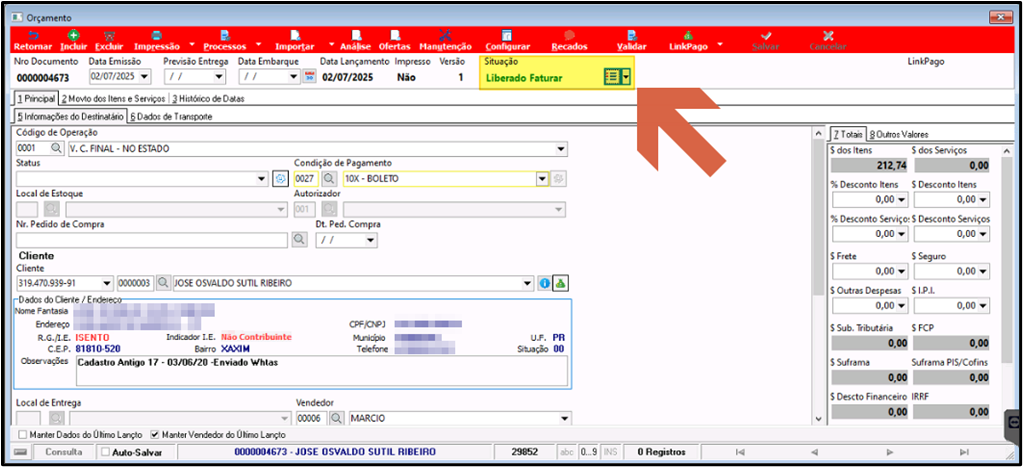1023x467 pixels.
Task: Check Manter Dados do Último Lançto
Action: point(23,434)
